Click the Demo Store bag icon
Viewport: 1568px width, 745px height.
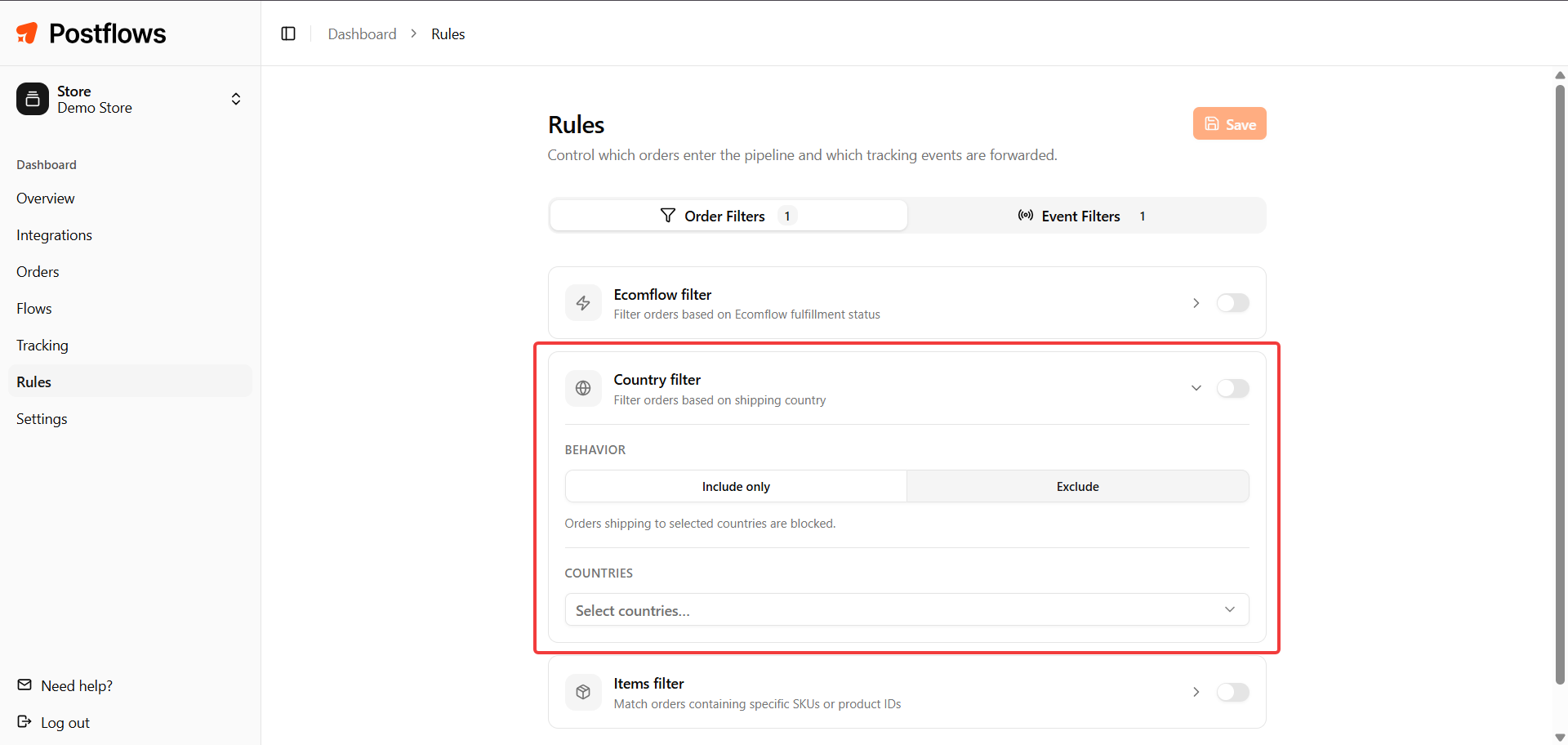[x=33, y=99]
